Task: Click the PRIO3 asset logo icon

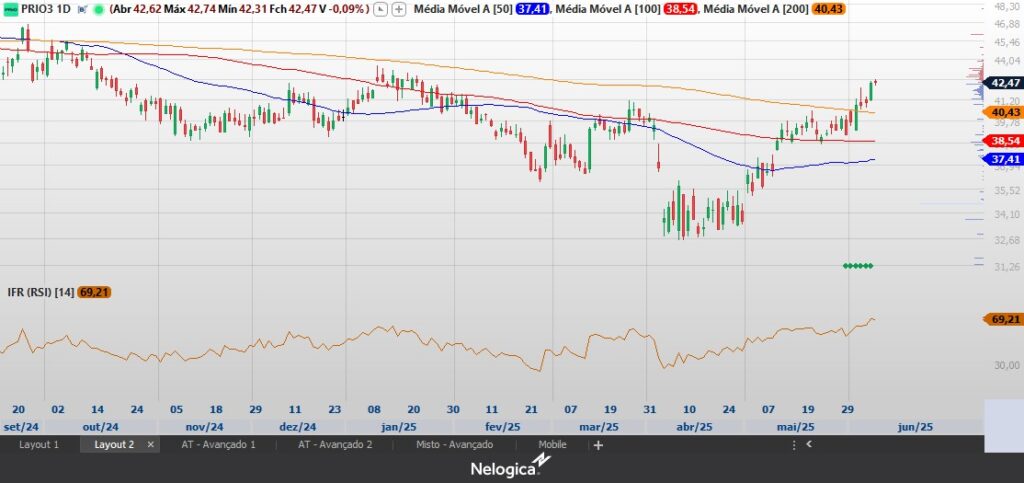Action: pos(9,9)
